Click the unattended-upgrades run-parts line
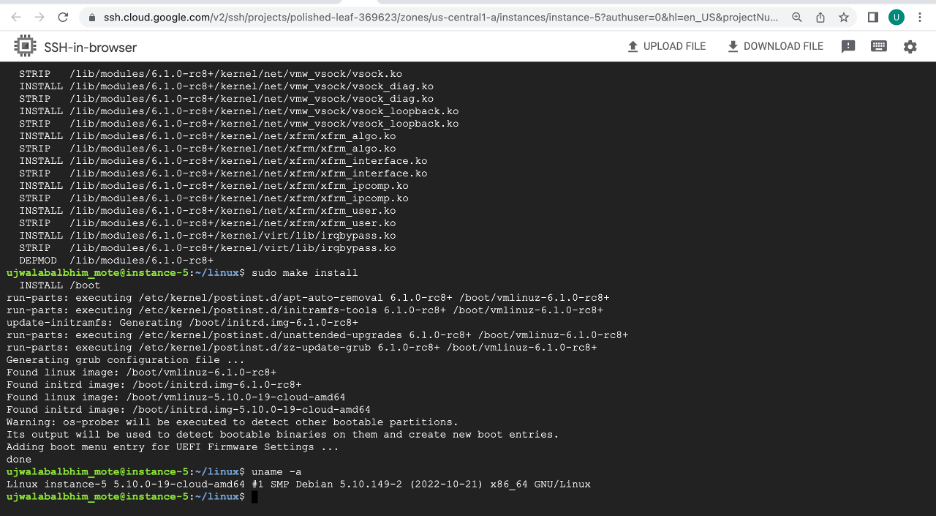Viewport: 936px width, 516px height. tap(317, 335)
